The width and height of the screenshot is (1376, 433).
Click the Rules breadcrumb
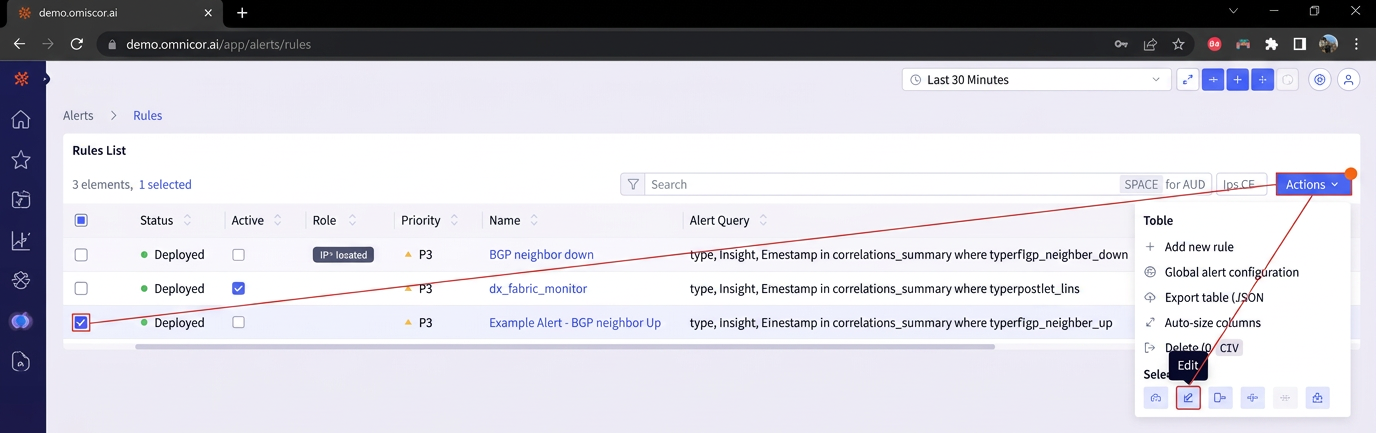pos(148,116)
